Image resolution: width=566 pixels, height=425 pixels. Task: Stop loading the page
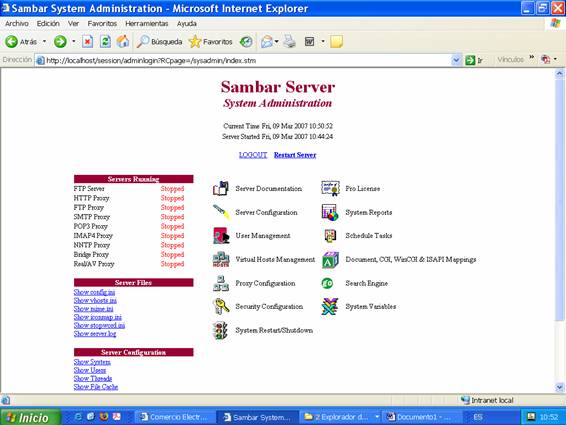[x=87, y=42]
